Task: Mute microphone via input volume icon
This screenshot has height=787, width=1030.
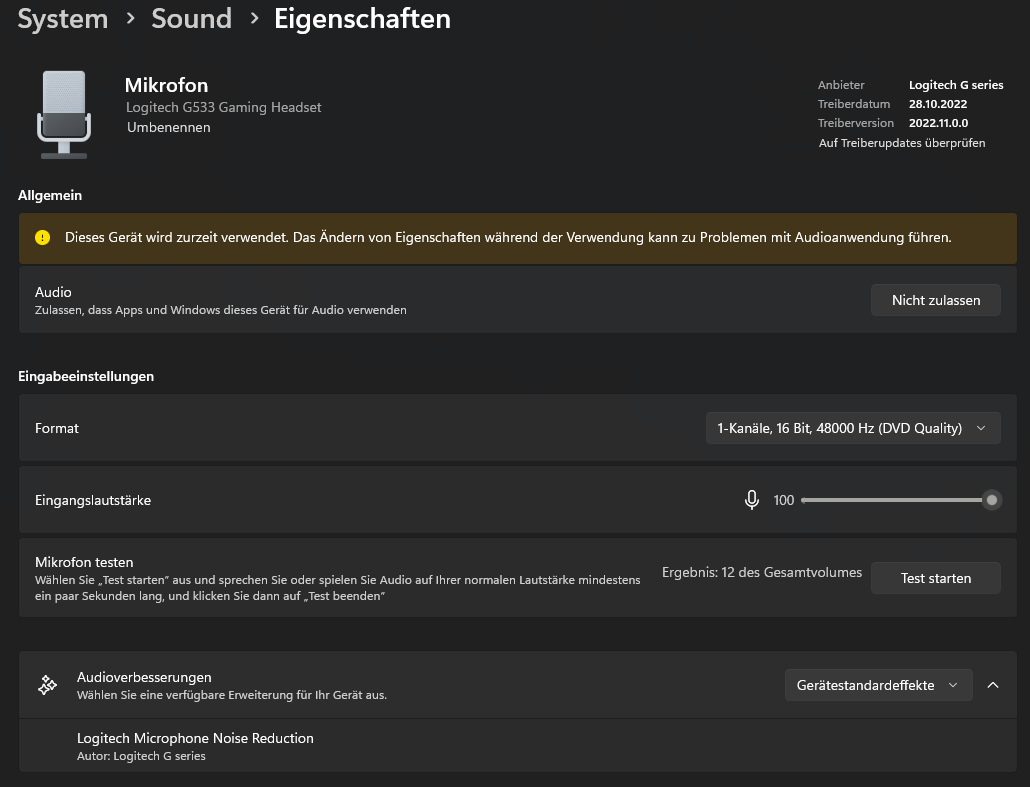Action: [x=751, y=500]
